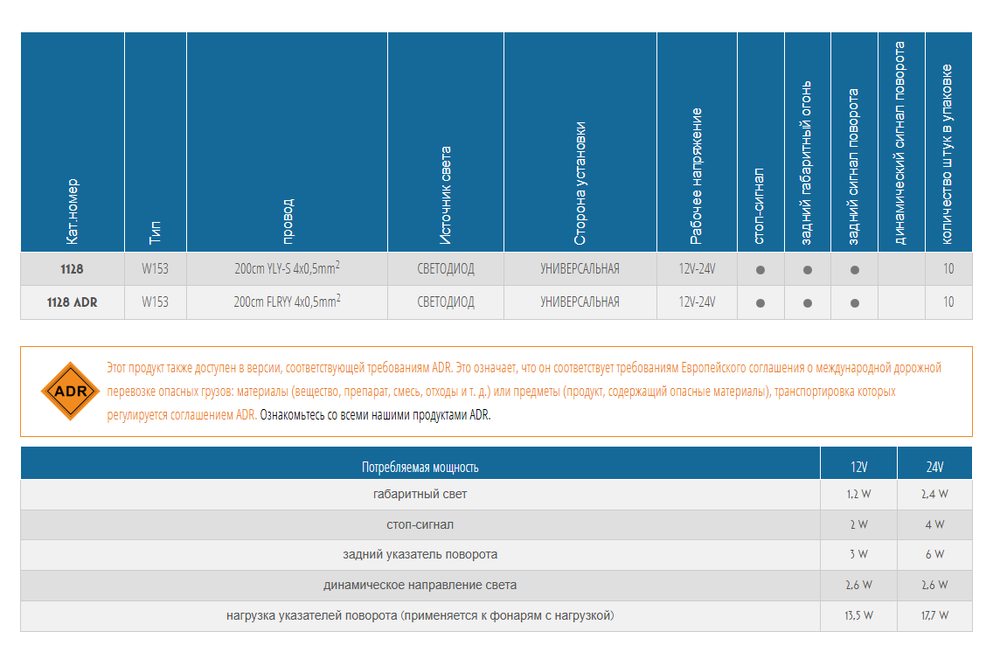
Task: Click задний габаритный огонь dot in 1128 row
Action: pyautogui.click(x=807, y=270)
